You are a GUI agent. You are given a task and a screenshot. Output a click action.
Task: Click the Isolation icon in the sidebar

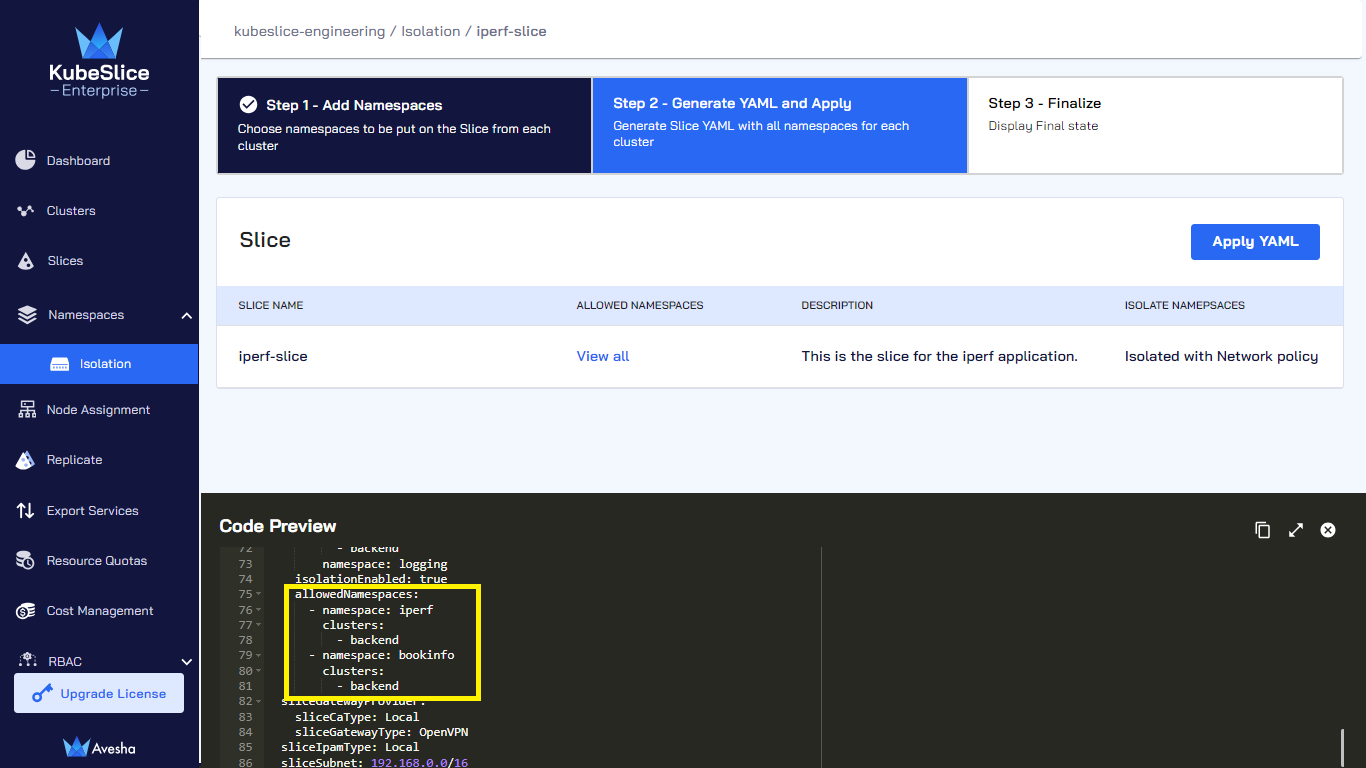tap(60, 364)
